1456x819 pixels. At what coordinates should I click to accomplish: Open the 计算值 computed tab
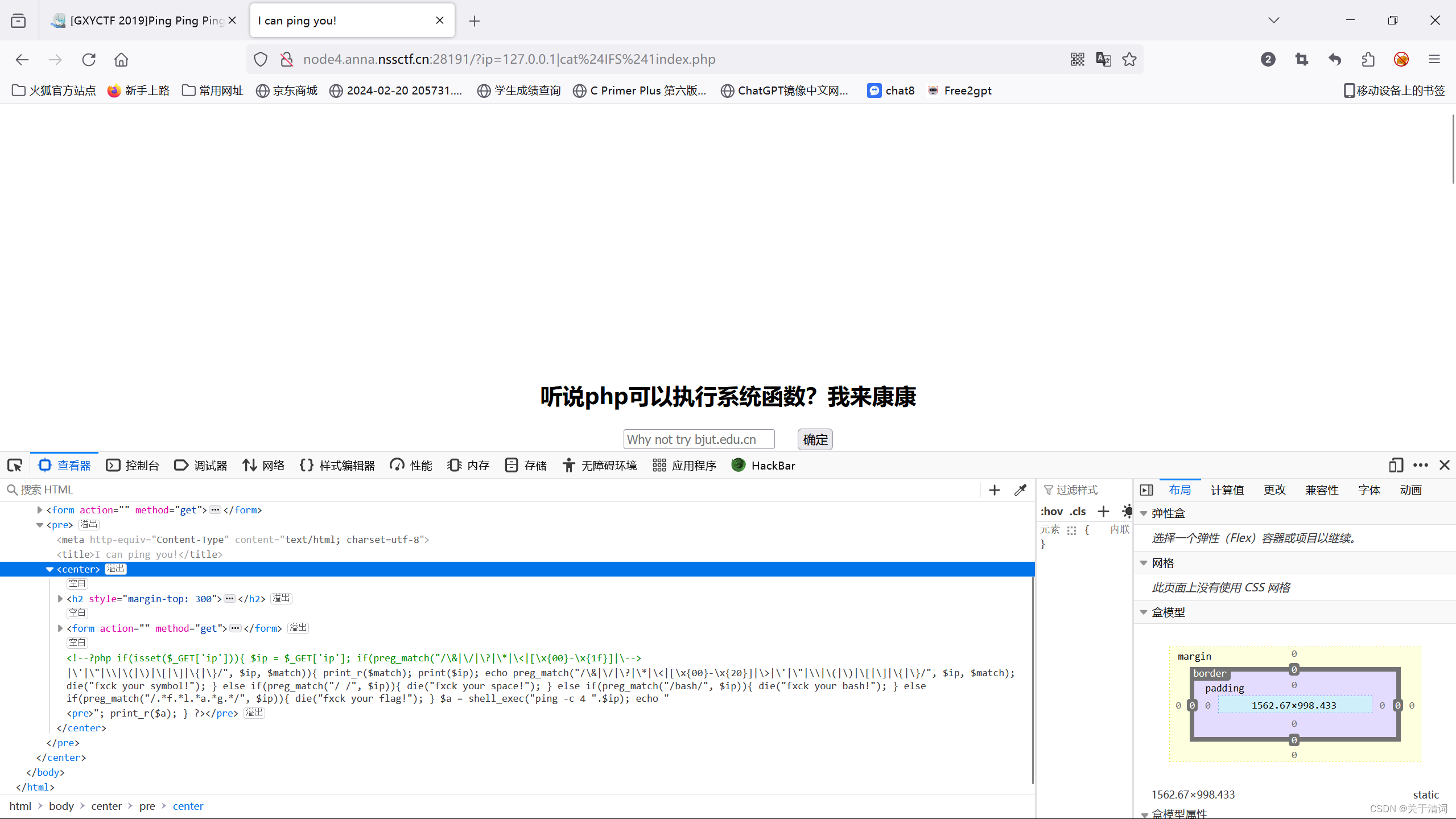click(1227, 490)
